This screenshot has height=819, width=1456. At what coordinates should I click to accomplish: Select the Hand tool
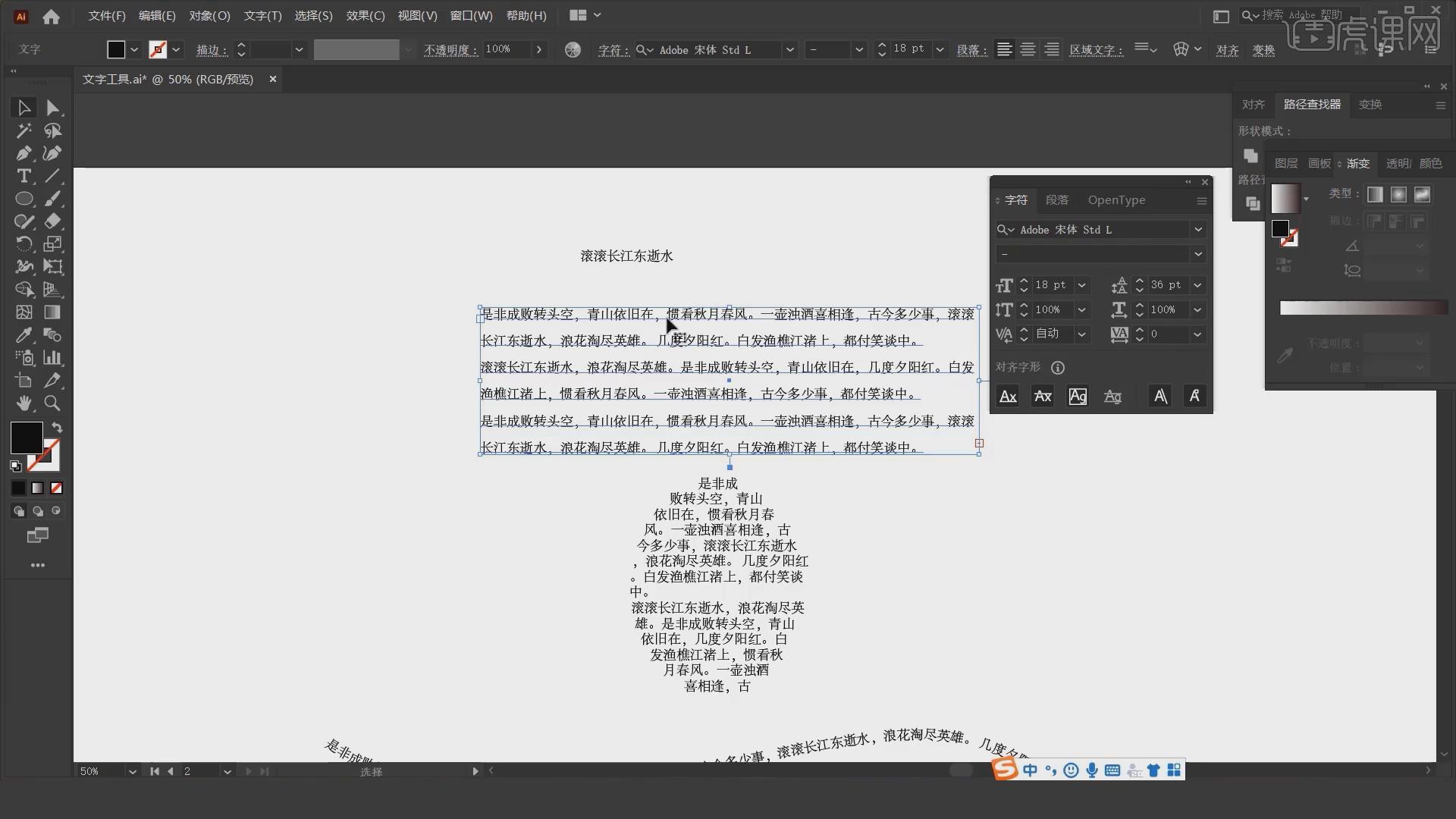tap(24, 403)
